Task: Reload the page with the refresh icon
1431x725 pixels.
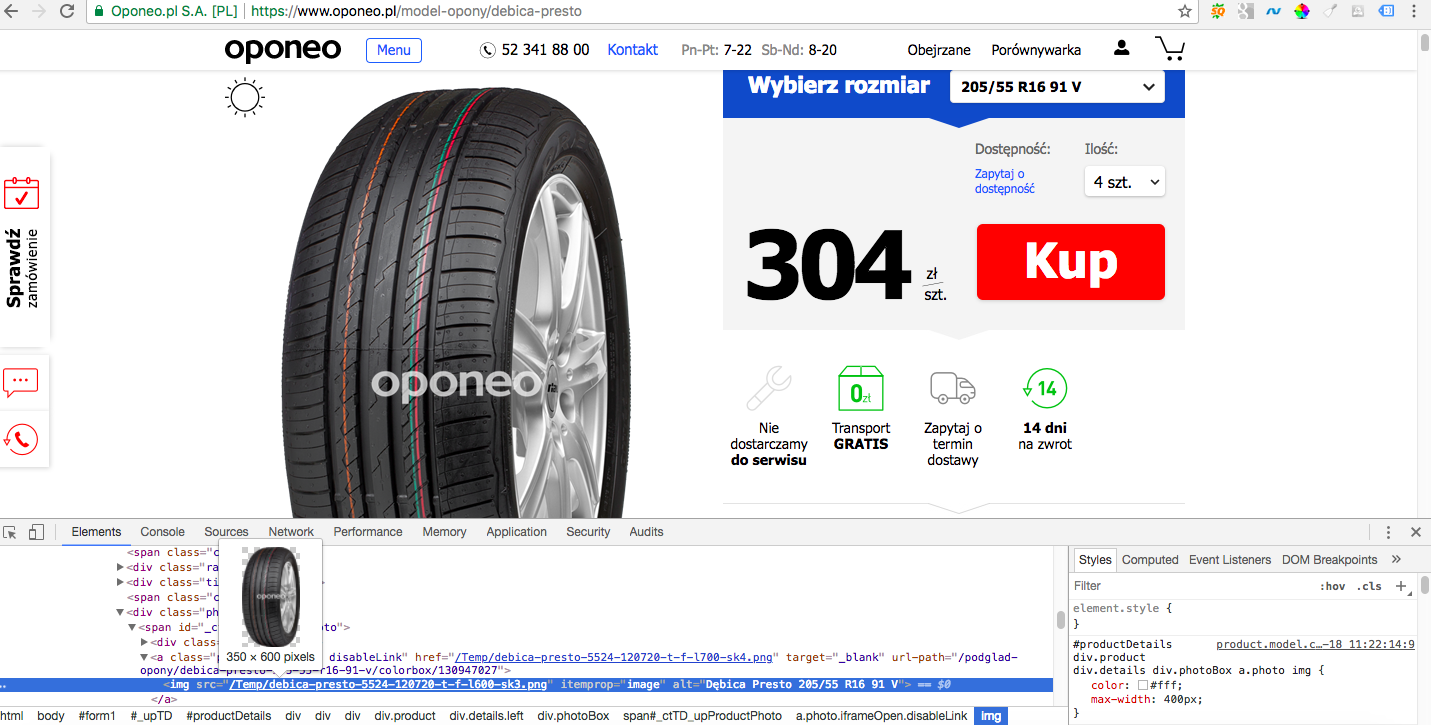Action: [x=67, y=12]
